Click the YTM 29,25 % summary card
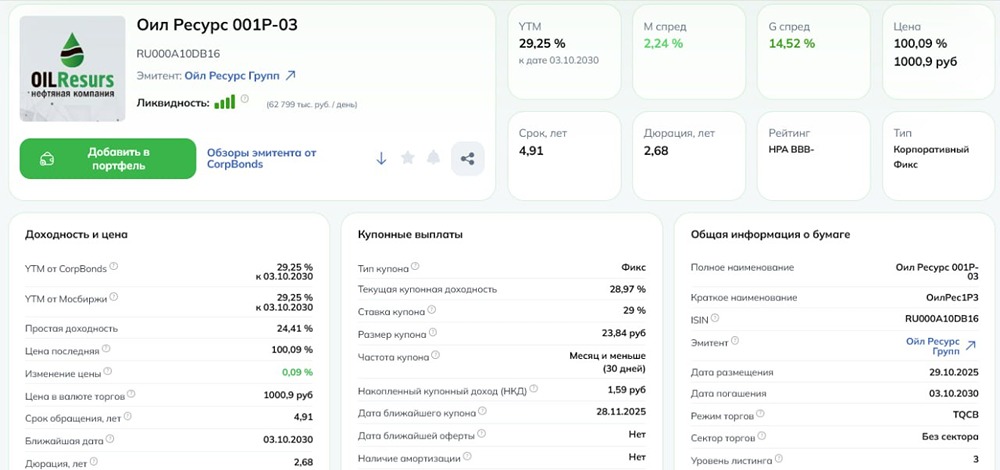Viewport: 1000px width, 470px height. [x=564, y=52]
